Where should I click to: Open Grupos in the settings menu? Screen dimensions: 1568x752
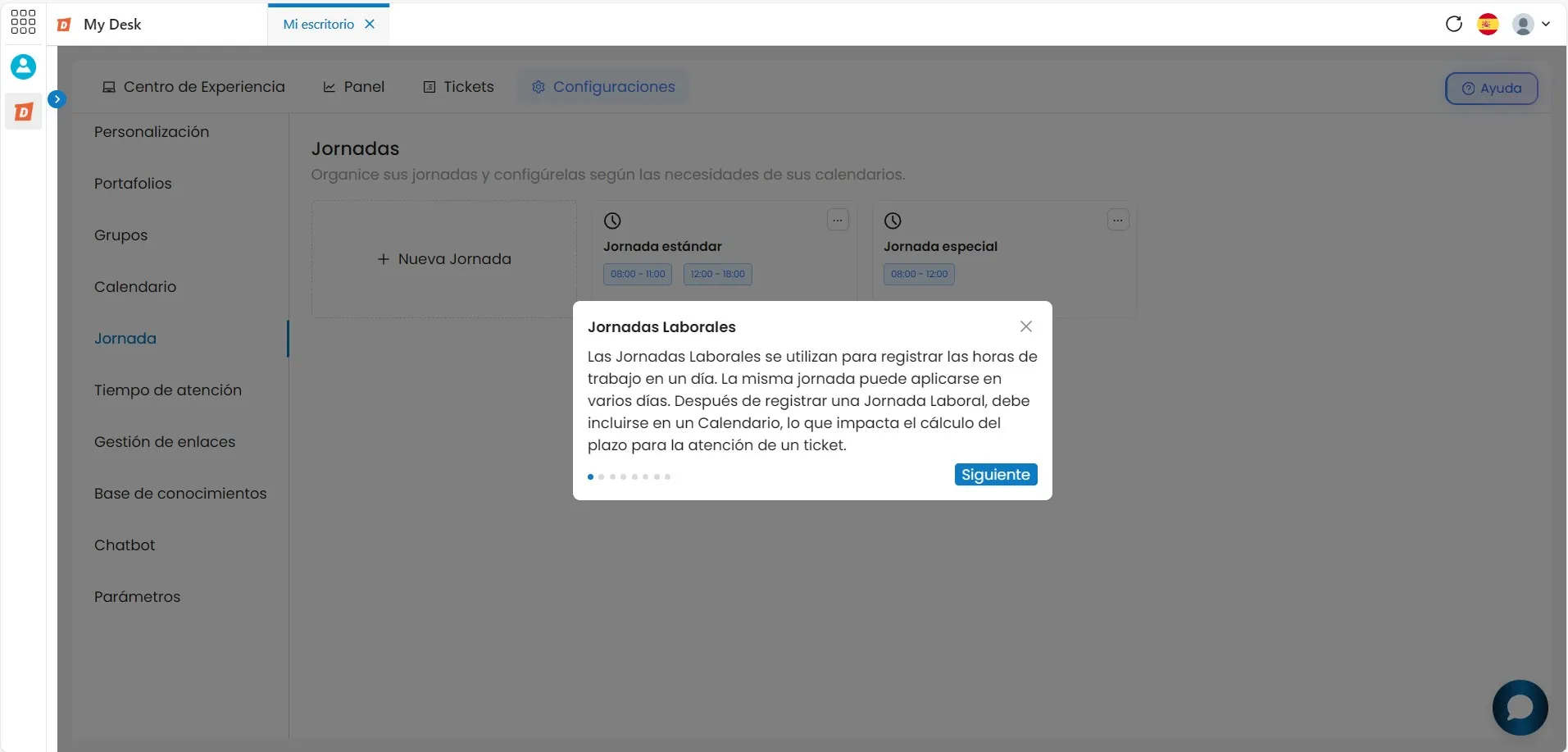click(x=120, y=235)
